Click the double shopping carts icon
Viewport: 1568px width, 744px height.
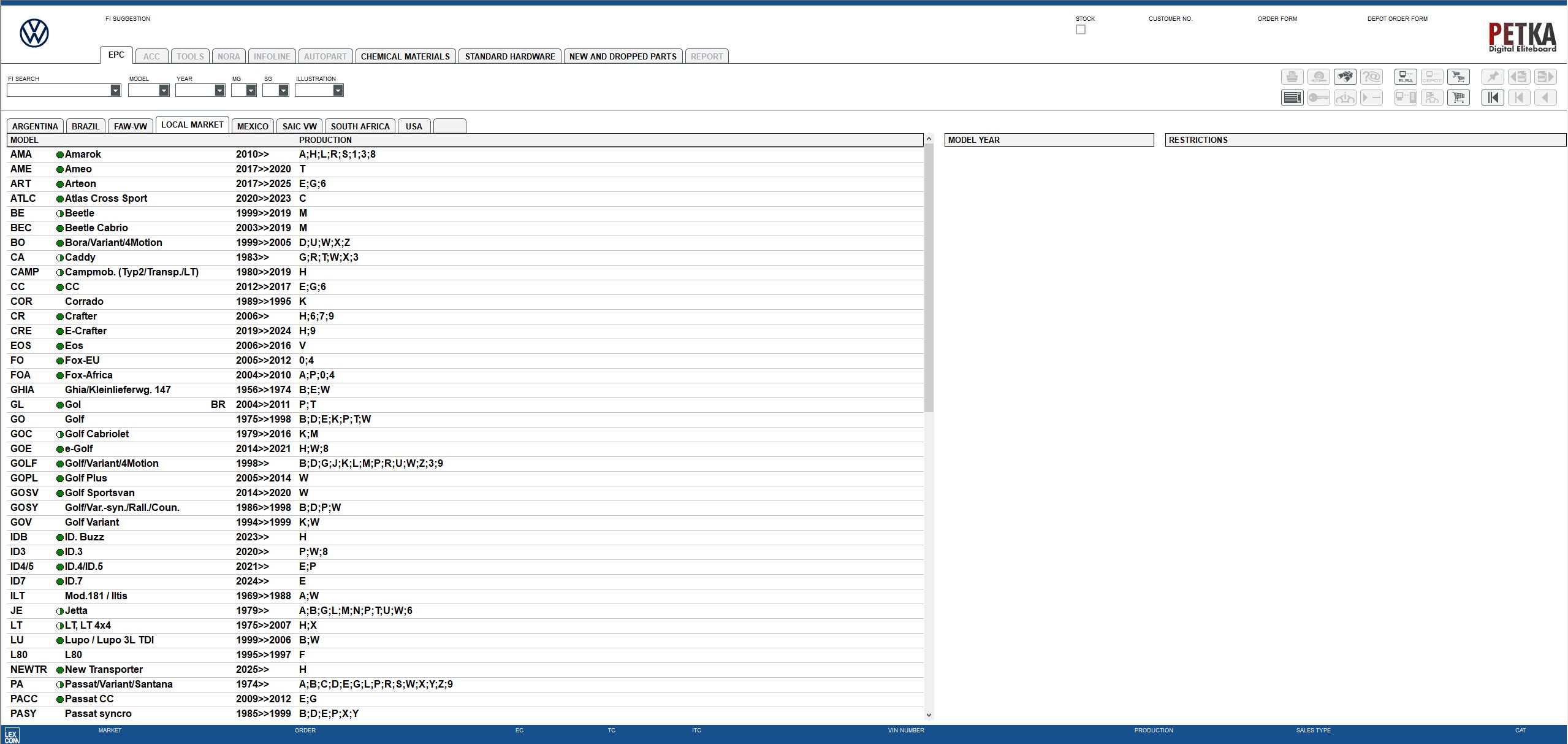pyautogui.click(x=1458, y=77)
